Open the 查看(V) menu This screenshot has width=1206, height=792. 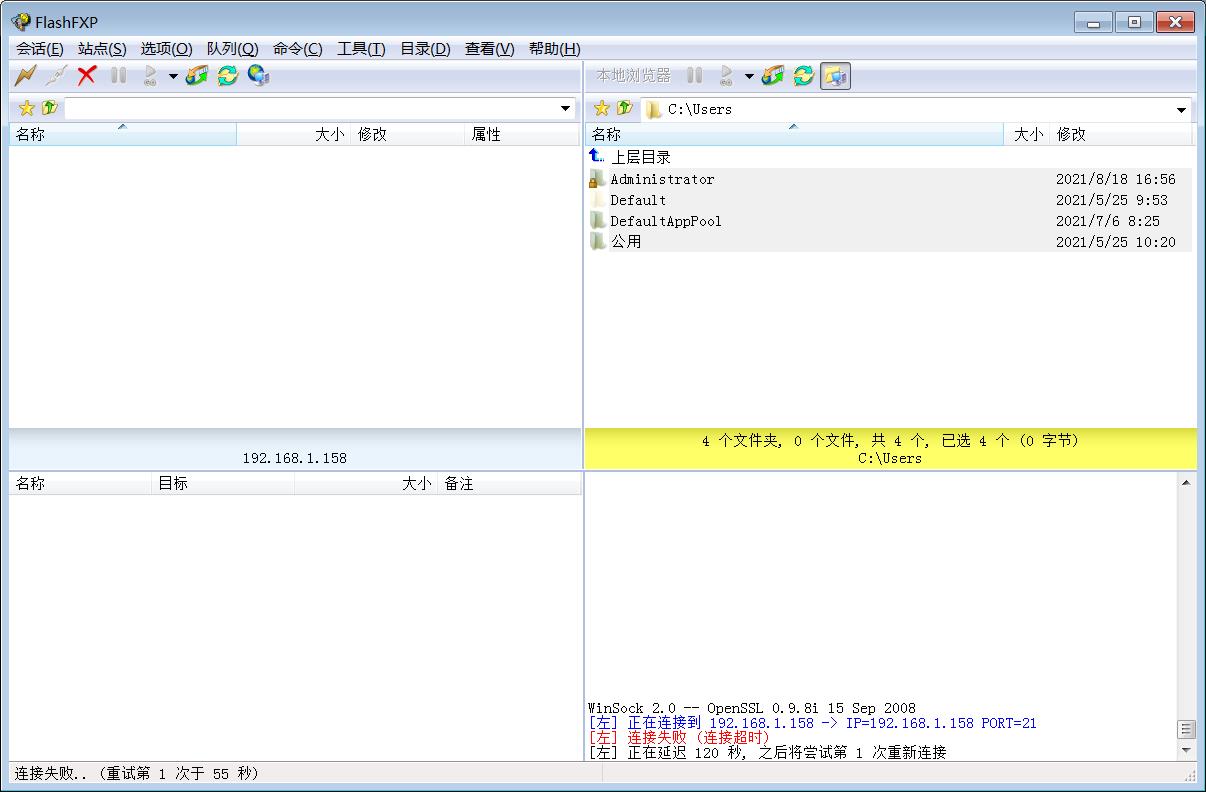pos(490,48)
